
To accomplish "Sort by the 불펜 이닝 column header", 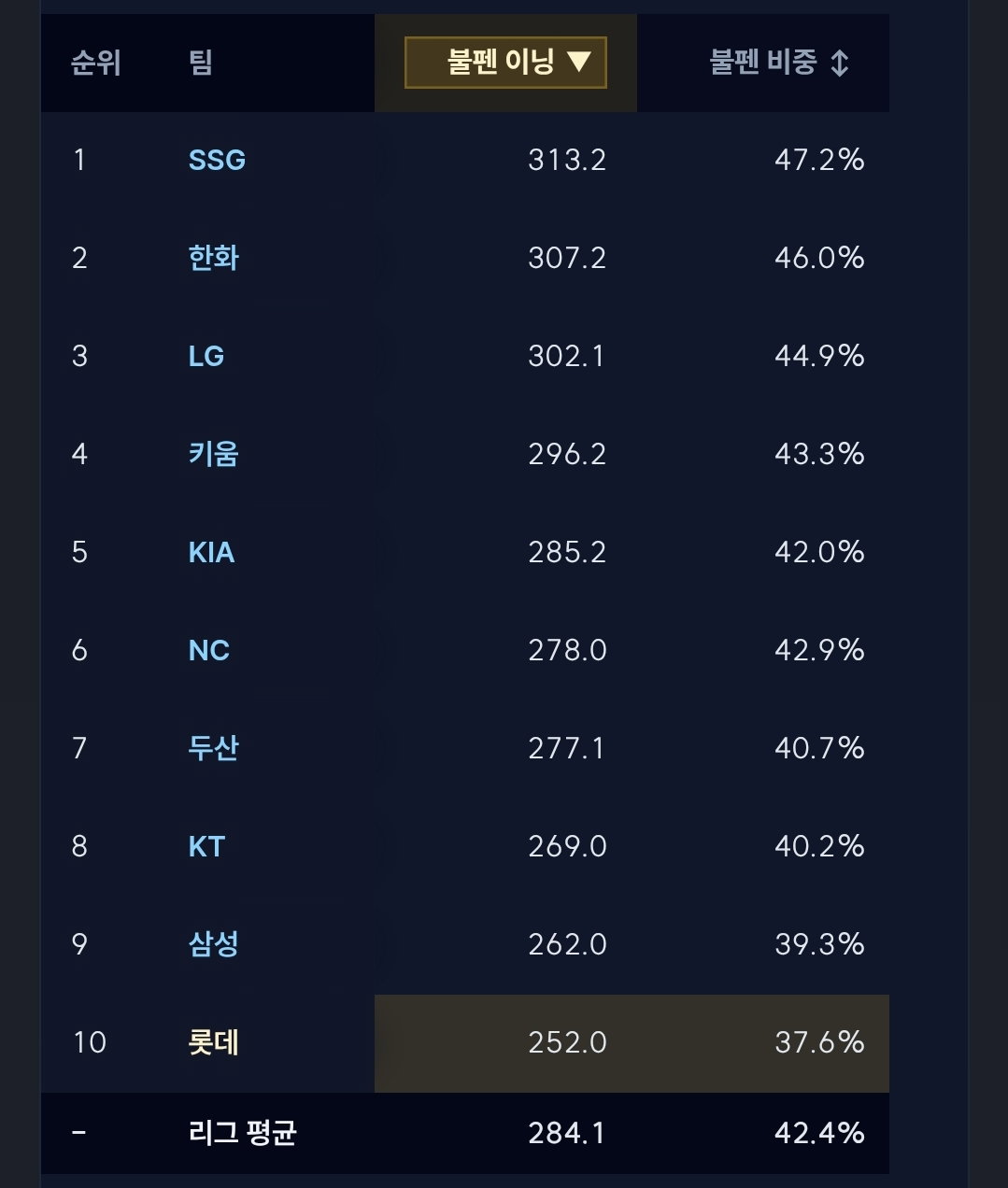I will pos(505,63).
